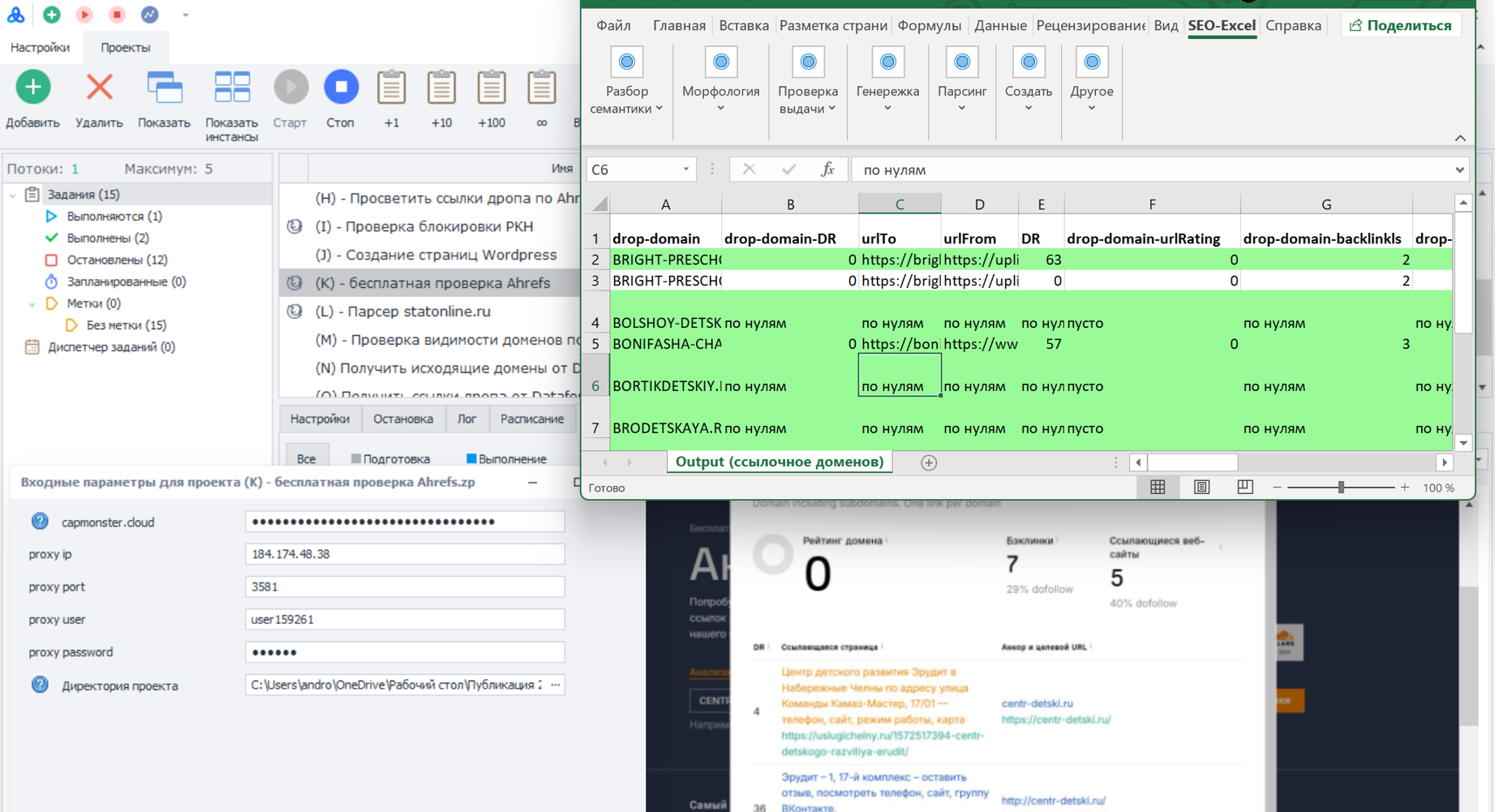Screen dimensions: 1495x812
Task: Click the Excel horizontal scrollbar thumb
Action: point(1192,462)
